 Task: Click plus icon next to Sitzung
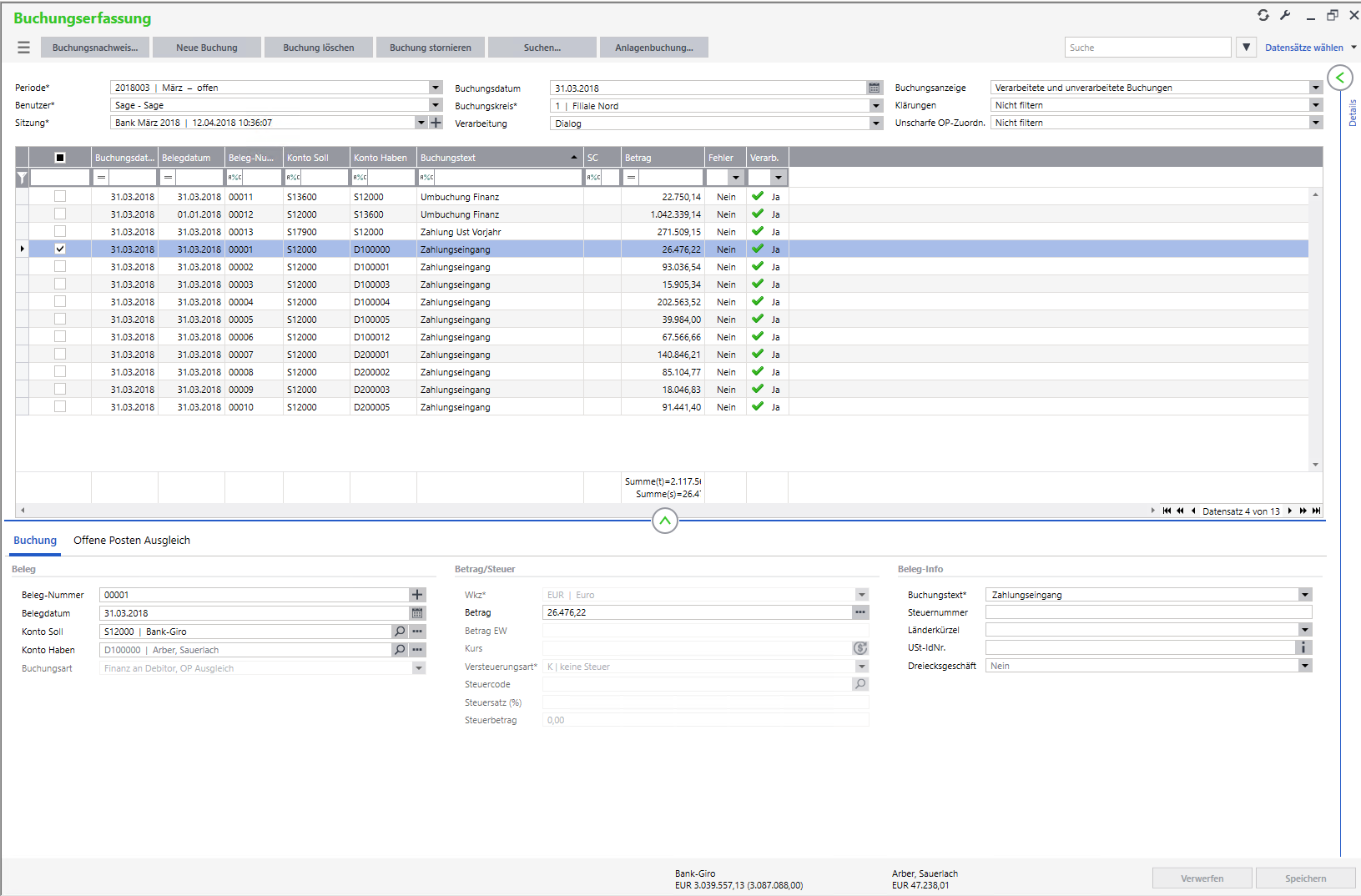point(436,123)
